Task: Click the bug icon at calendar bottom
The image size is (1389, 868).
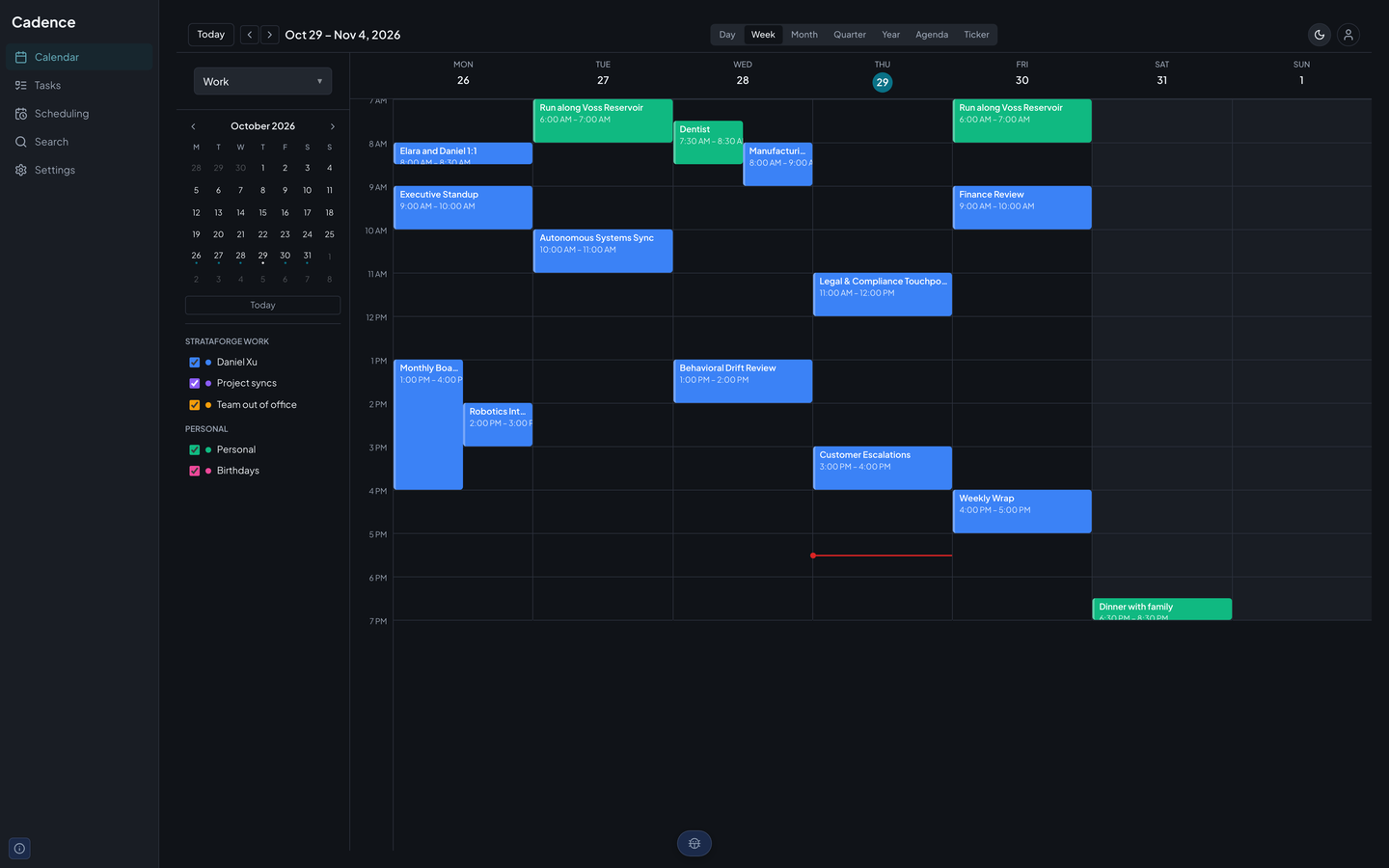Action: coord(694,844)
